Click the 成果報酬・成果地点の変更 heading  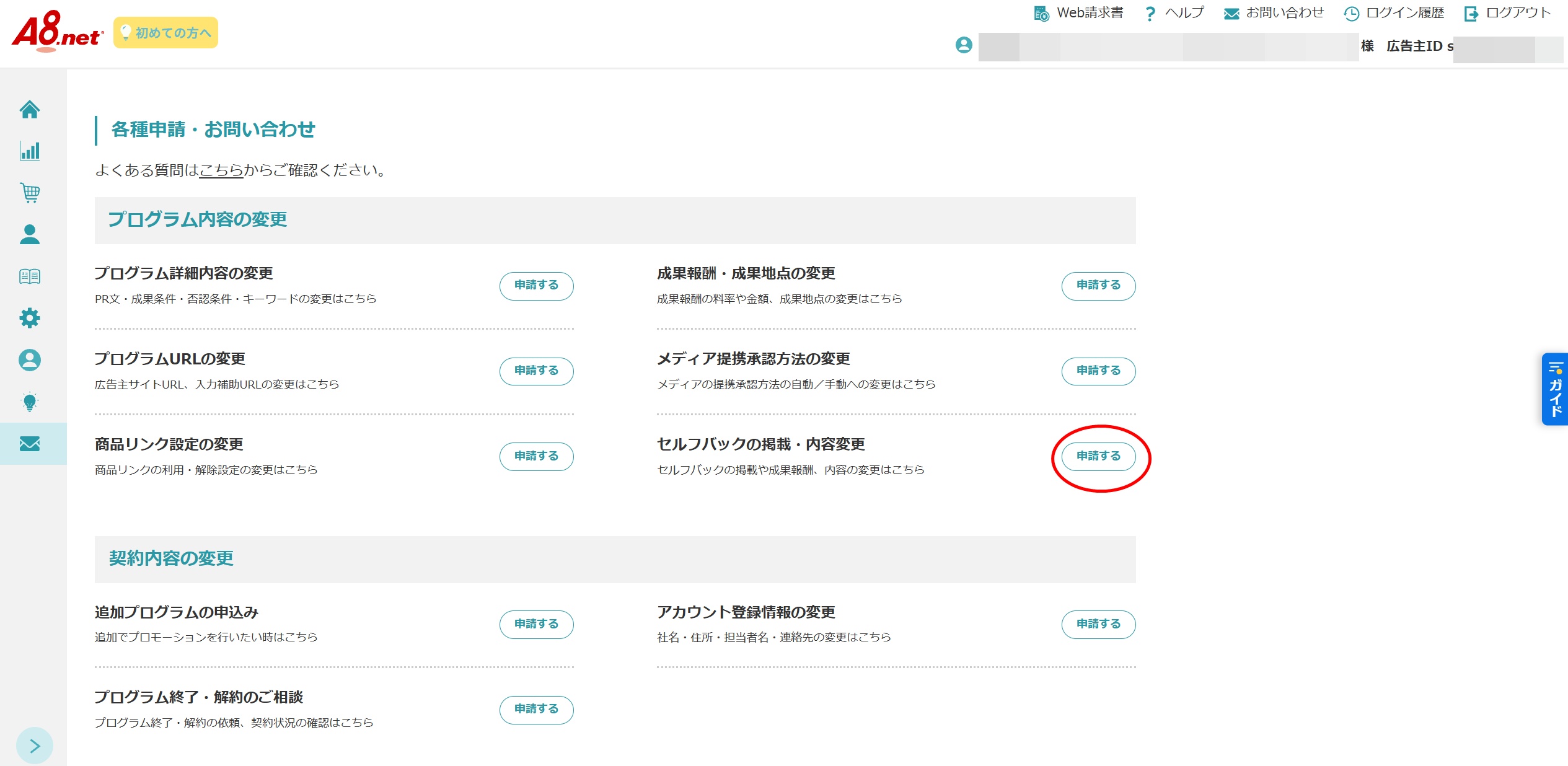(x=746, y=273)
